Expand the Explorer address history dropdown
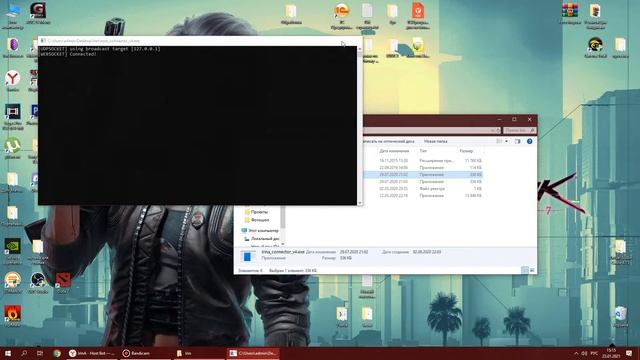This screenshot has height=360, width=640. 492,130
